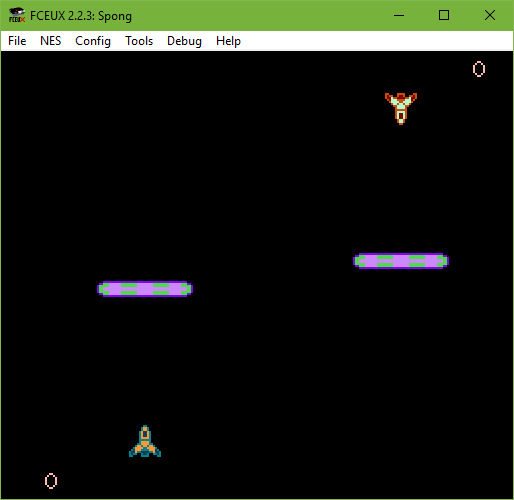Screen dimensions: 514x500
Task: Open the Help menu
Action: point(228,41)
